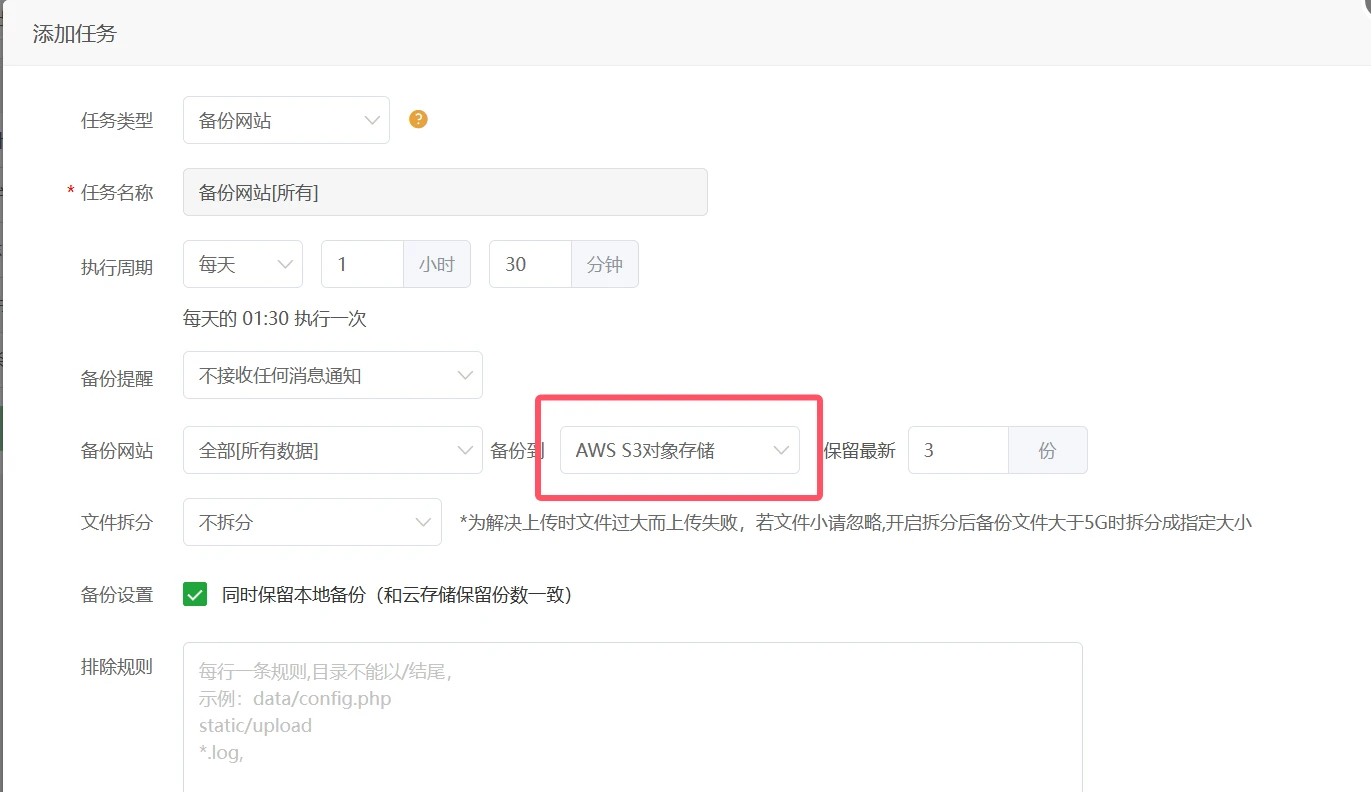
Task: Open the 不拆分 file split dropdown
Action: 312,522
